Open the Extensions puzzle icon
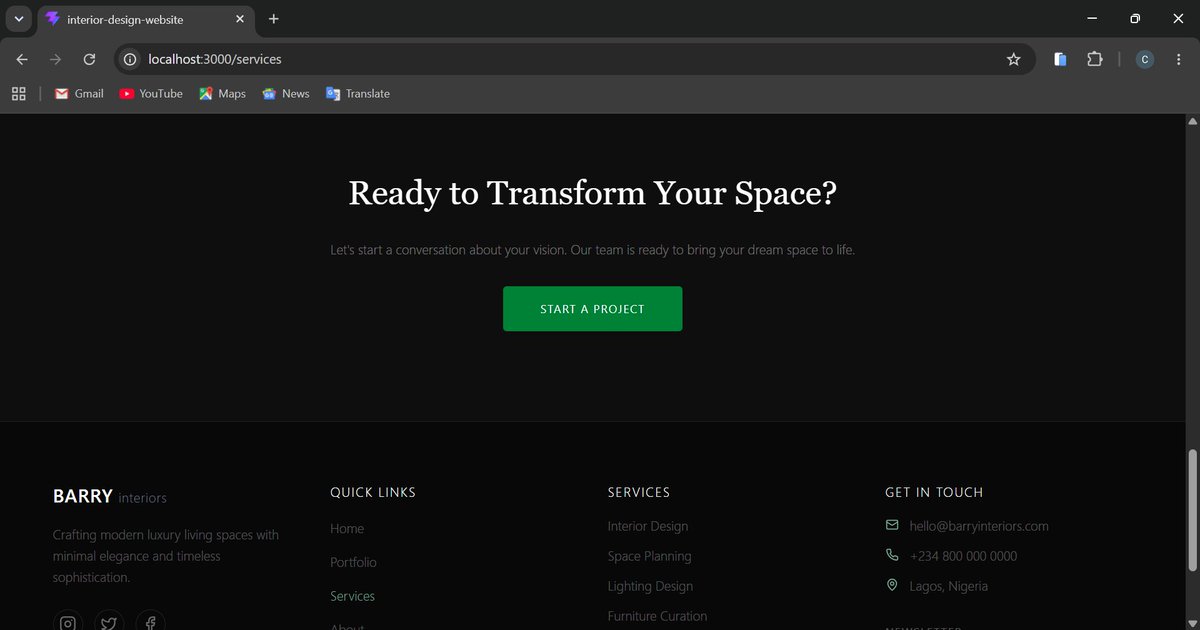Screen dimensions: 1200x630 pos(1095,59)
